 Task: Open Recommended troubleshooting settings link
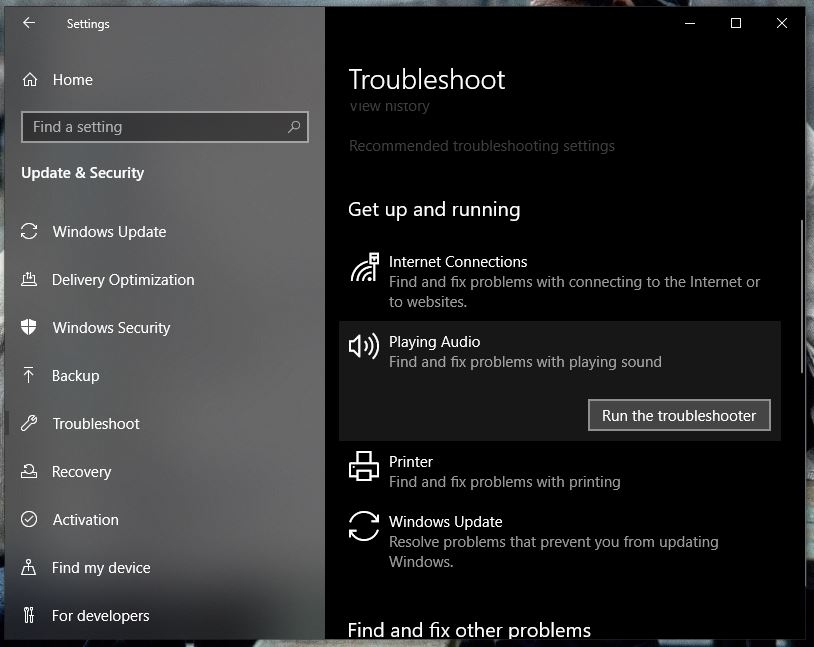pyautogui.click(x=482, y=146)
